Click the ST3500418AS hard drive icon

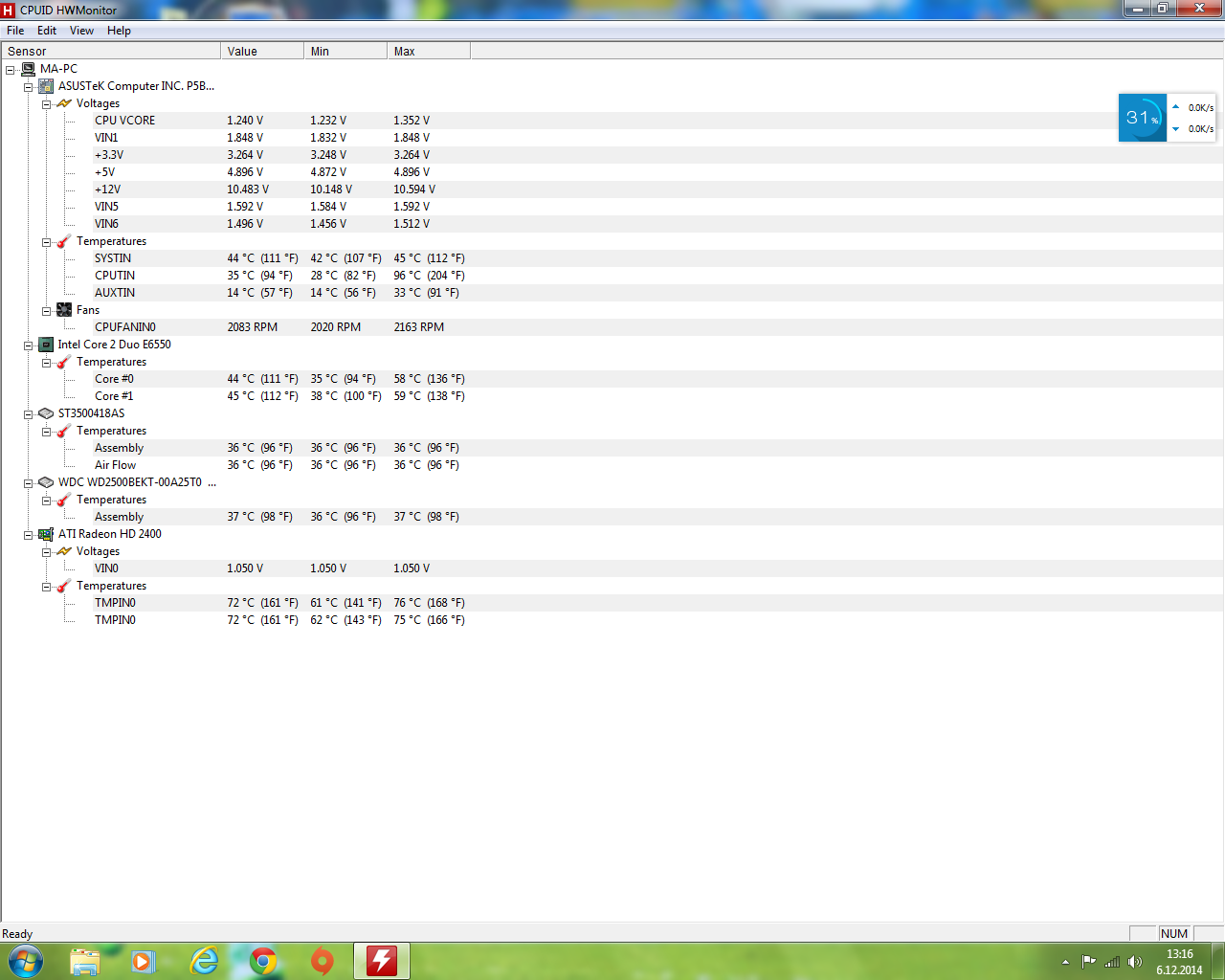coord(46,413)
